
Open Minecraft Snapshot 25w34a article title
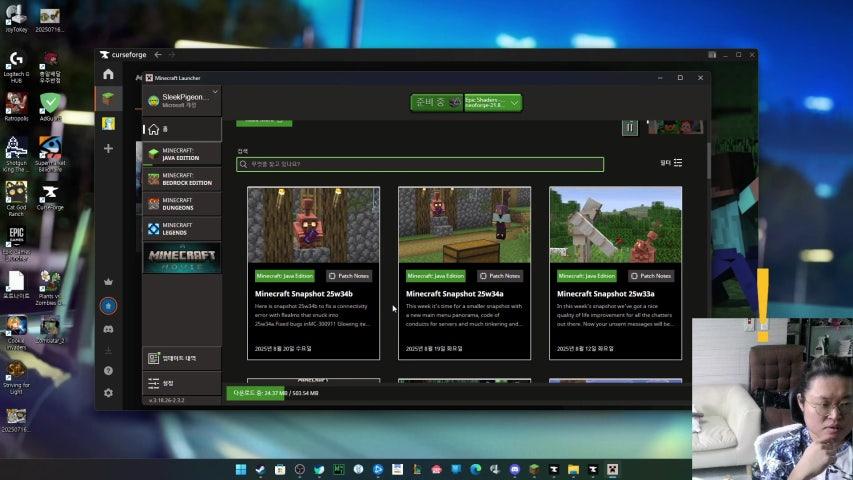pyautogui.click(x=454, y=294)
